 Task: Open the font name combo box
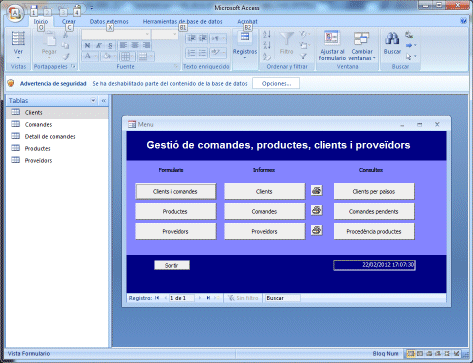[116, 34]
